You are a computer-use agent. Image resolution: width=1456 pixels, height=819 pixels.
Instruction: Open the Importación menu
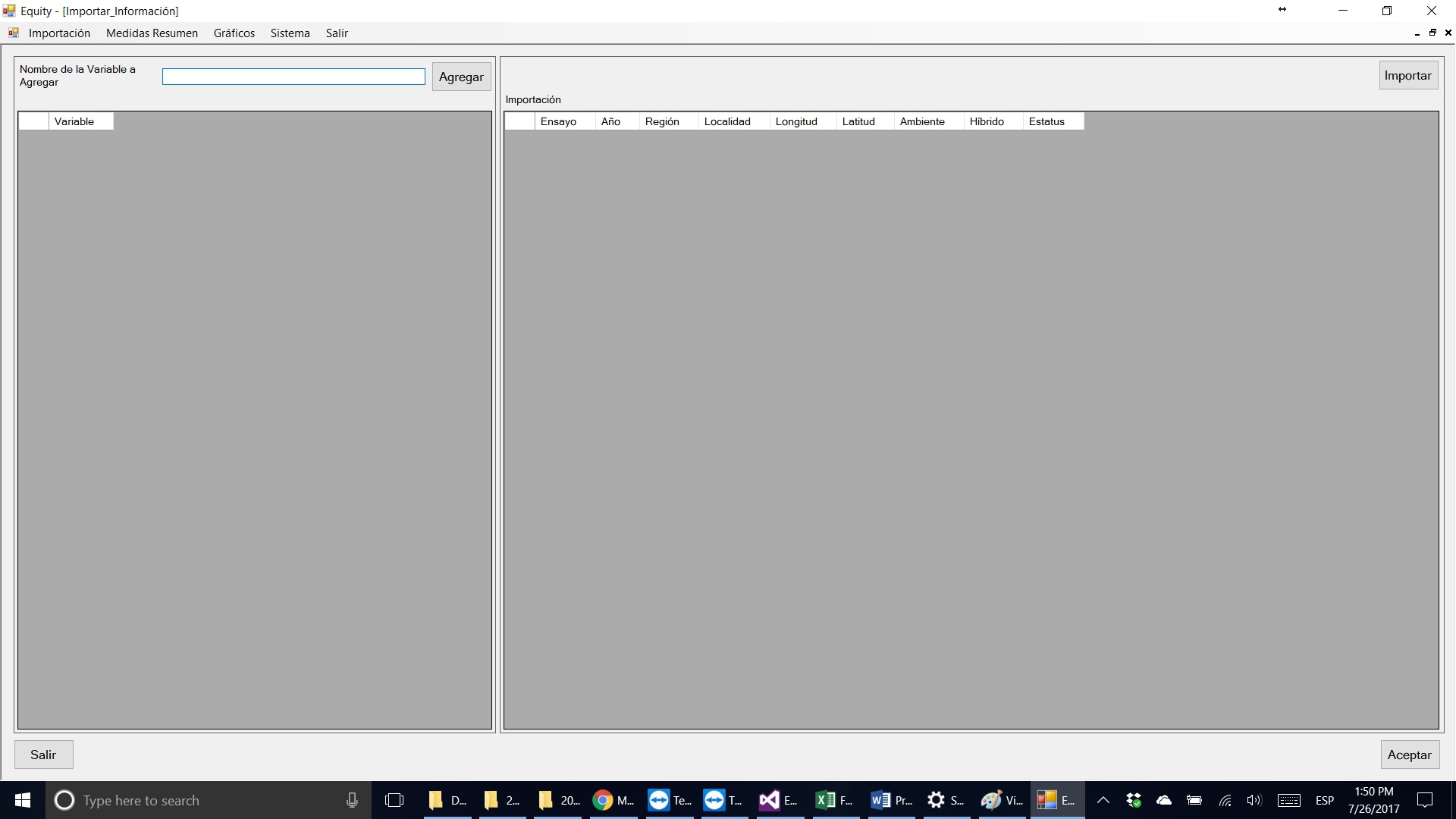(x=59, y=33)
